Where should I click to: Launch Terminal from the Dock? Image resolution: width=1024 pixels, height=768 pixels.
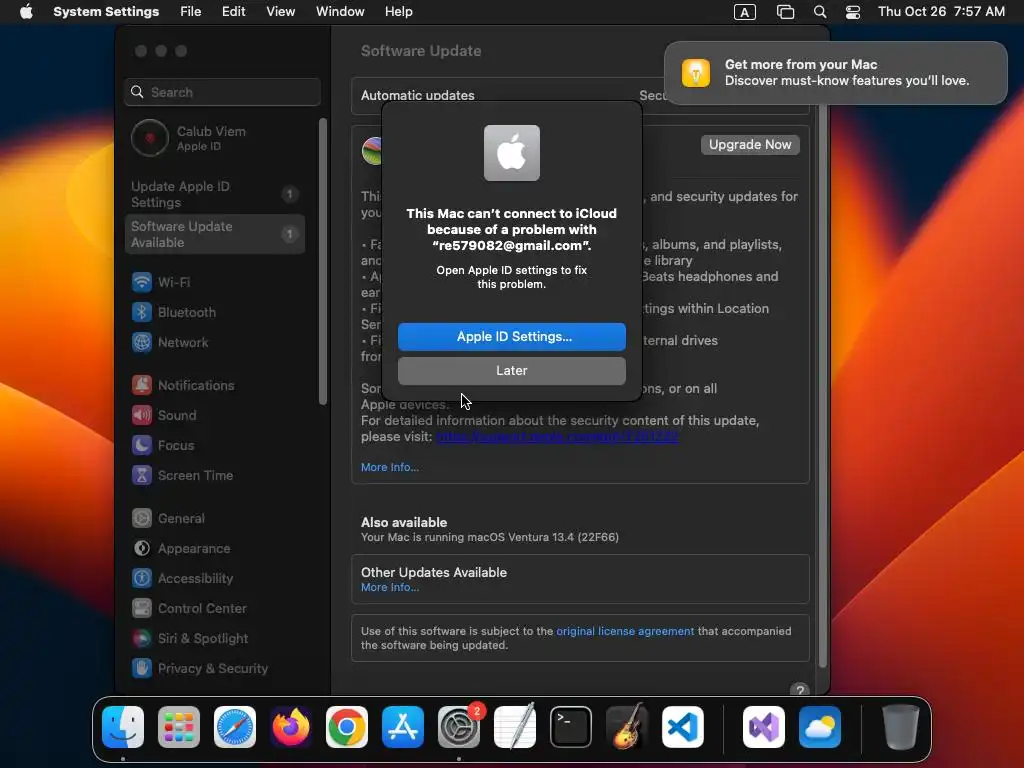pyautogui.click(x=571, y=727)
